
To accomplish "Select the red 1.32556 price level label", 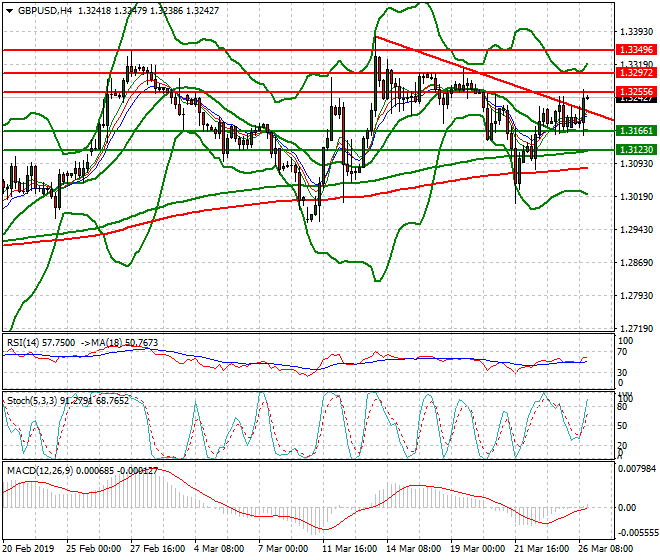I will 636,91.
